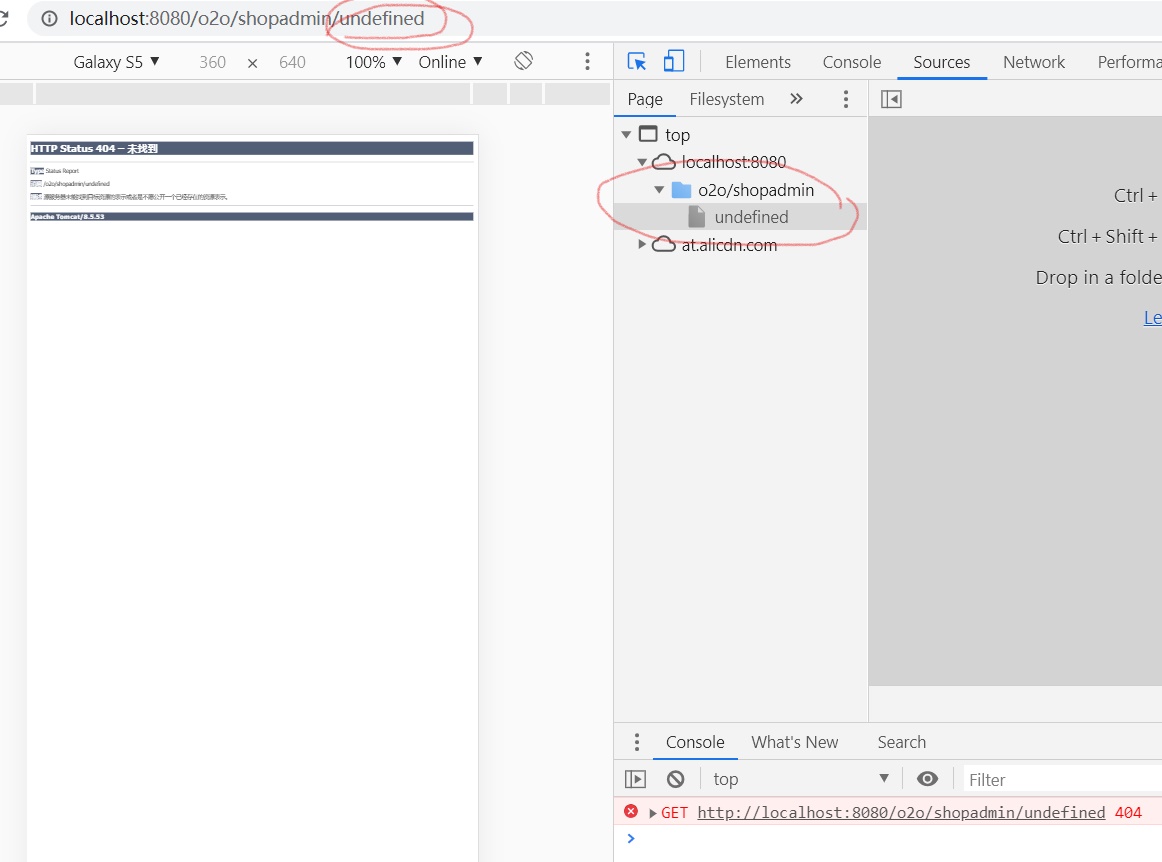
Task: Select the Sources tab
Action: click(x=941, y=62)
